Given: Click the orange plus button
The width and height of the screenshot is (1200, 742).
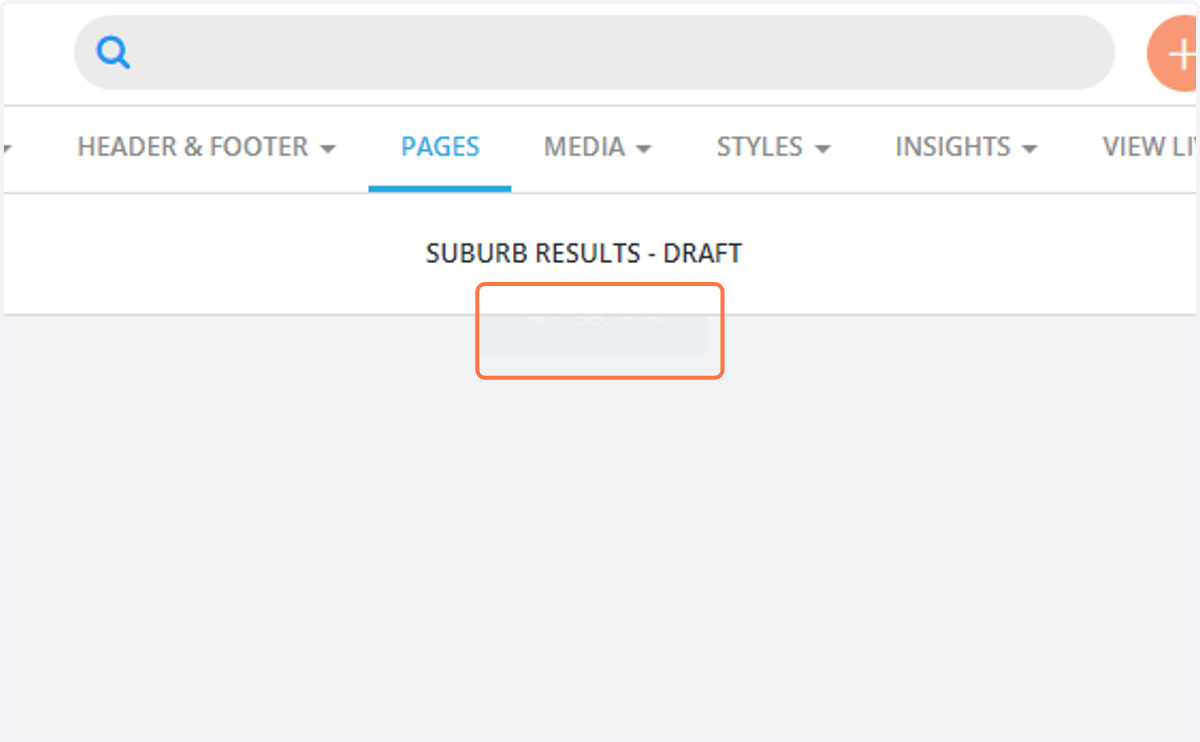Looking at the screenshot, I should pyautogui.click(x=1173, y=53).
